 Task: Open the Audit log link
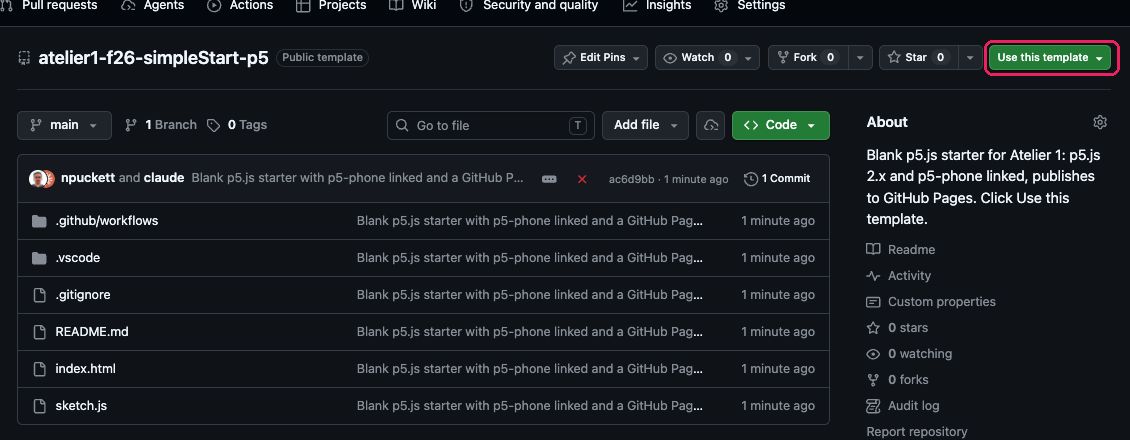pyautogui.click(x=903, y=405)
